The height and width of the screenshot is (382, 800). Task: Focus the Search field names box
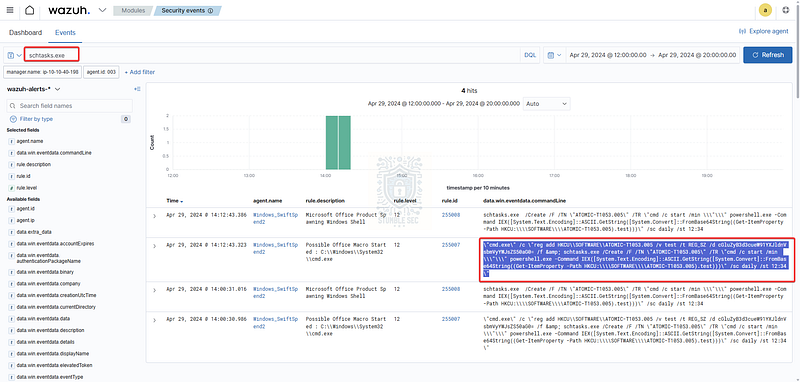[x=69, y=106]
